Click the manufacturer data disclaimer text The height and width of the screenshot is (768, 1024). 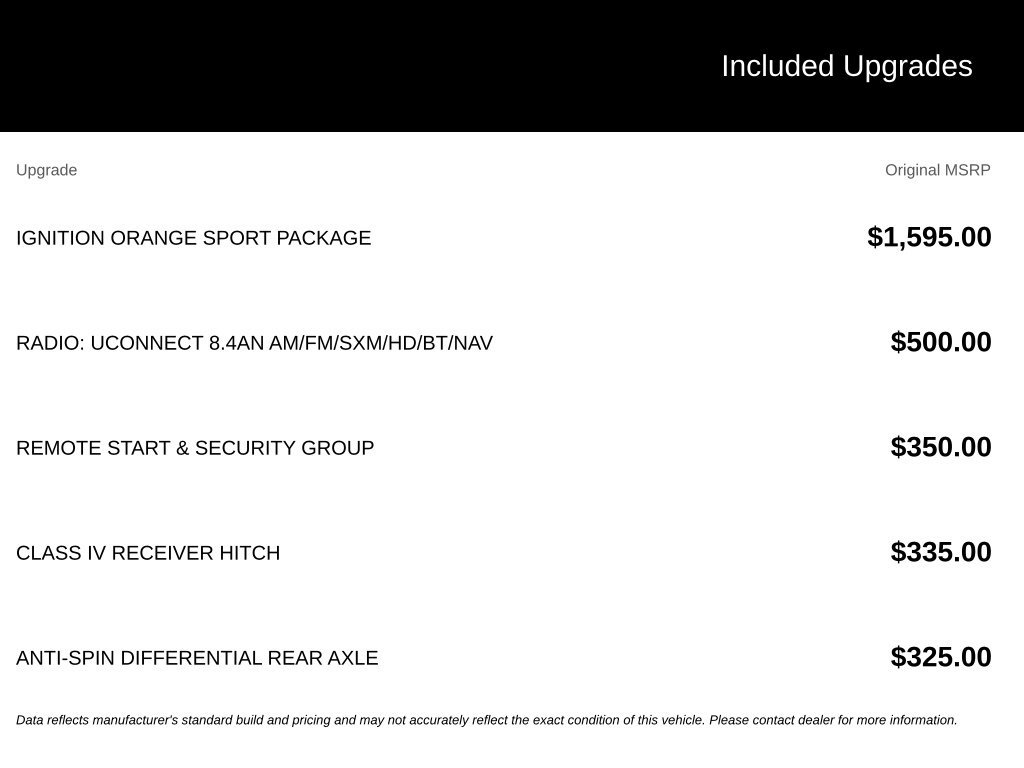[487, 720]
